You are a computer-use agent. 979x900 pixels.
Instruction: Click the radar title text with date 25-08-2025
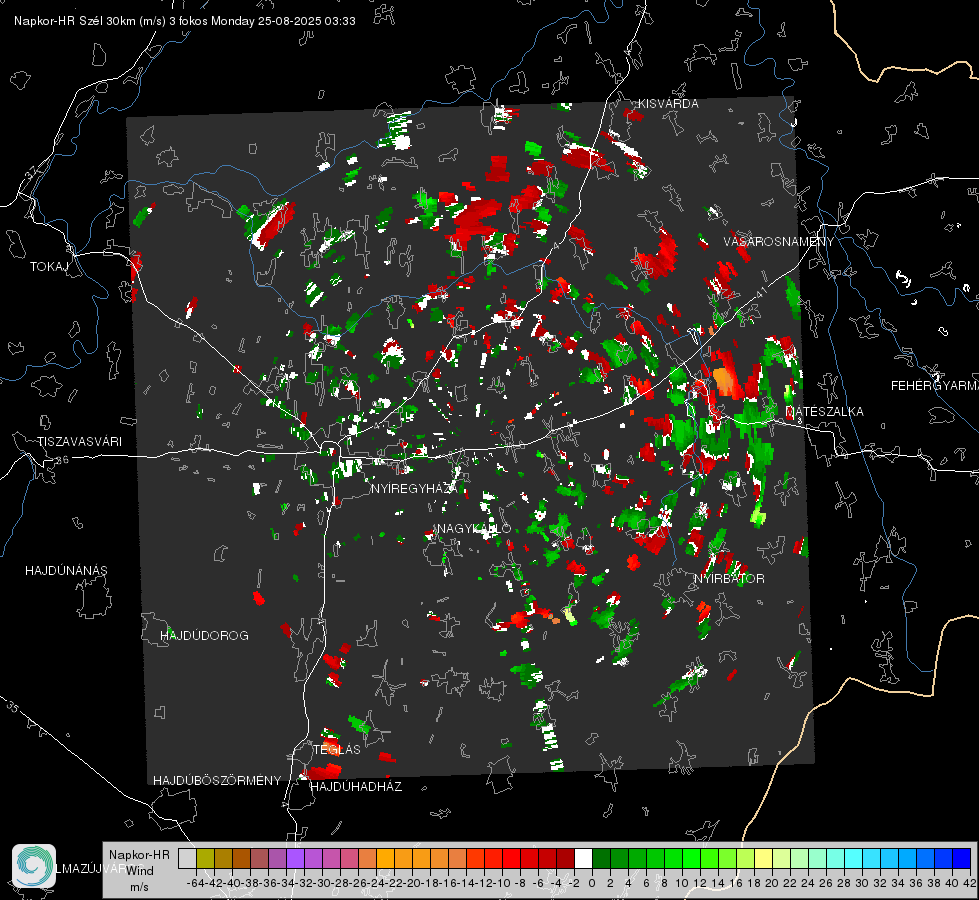coord(185,21)
